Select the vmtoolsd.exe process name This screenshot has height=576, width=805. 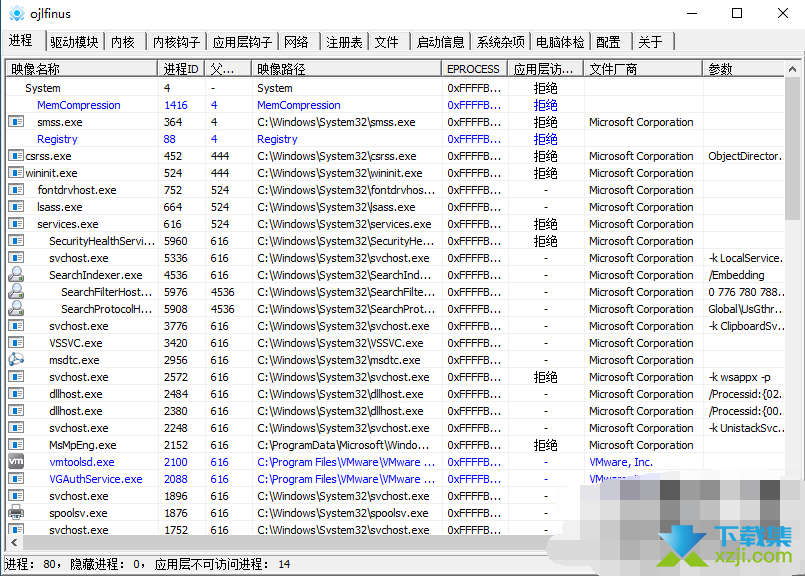click(x=82, y=462)
